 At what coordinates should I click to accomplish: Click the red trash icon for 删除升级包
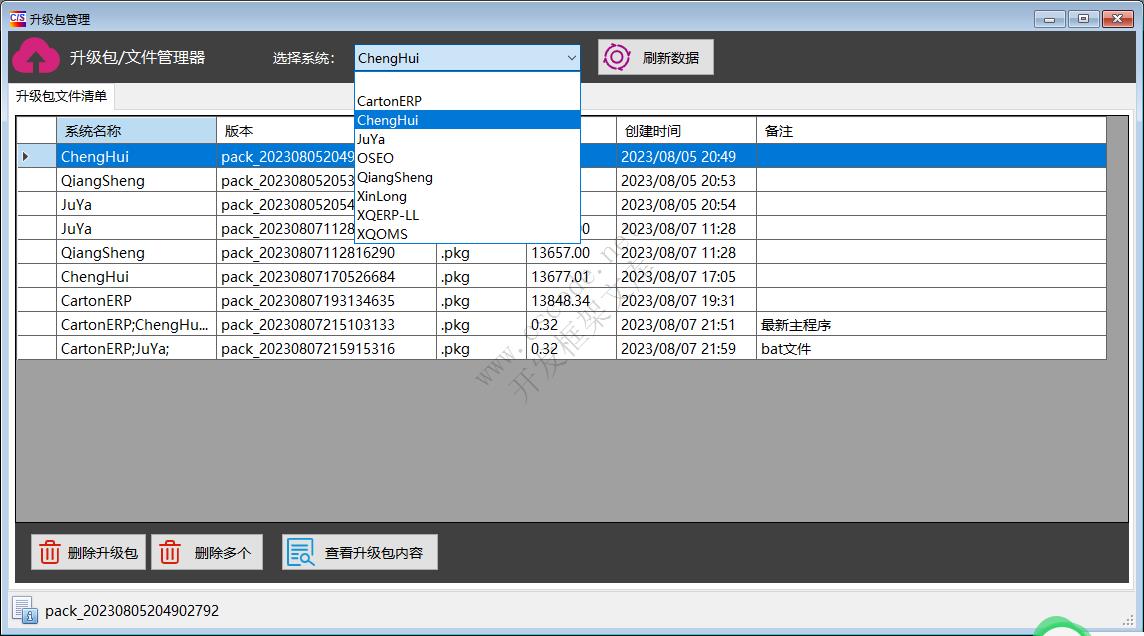coord(49,552)
